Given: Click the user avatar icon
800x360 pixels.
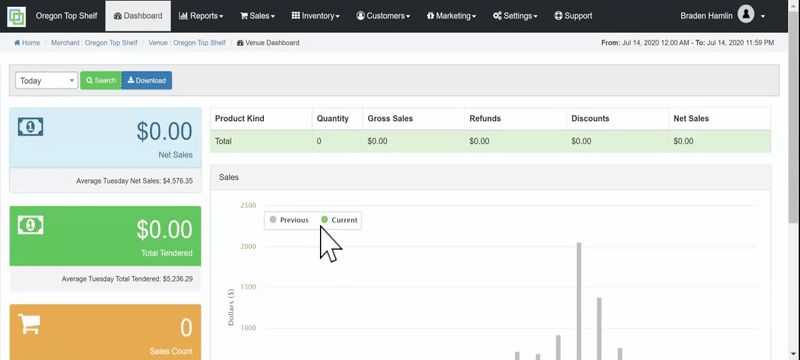Looking at the screenshot, I should pos(745,15).
